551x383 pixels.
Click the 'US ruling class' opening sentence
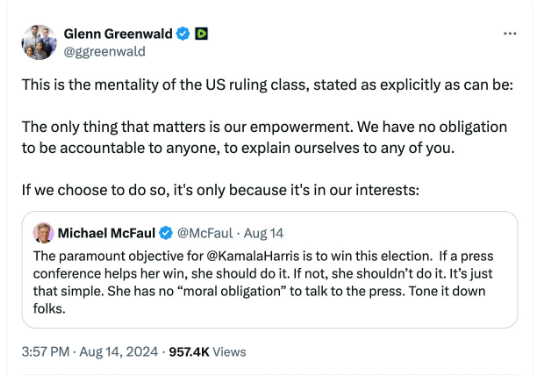coord(268,85)
